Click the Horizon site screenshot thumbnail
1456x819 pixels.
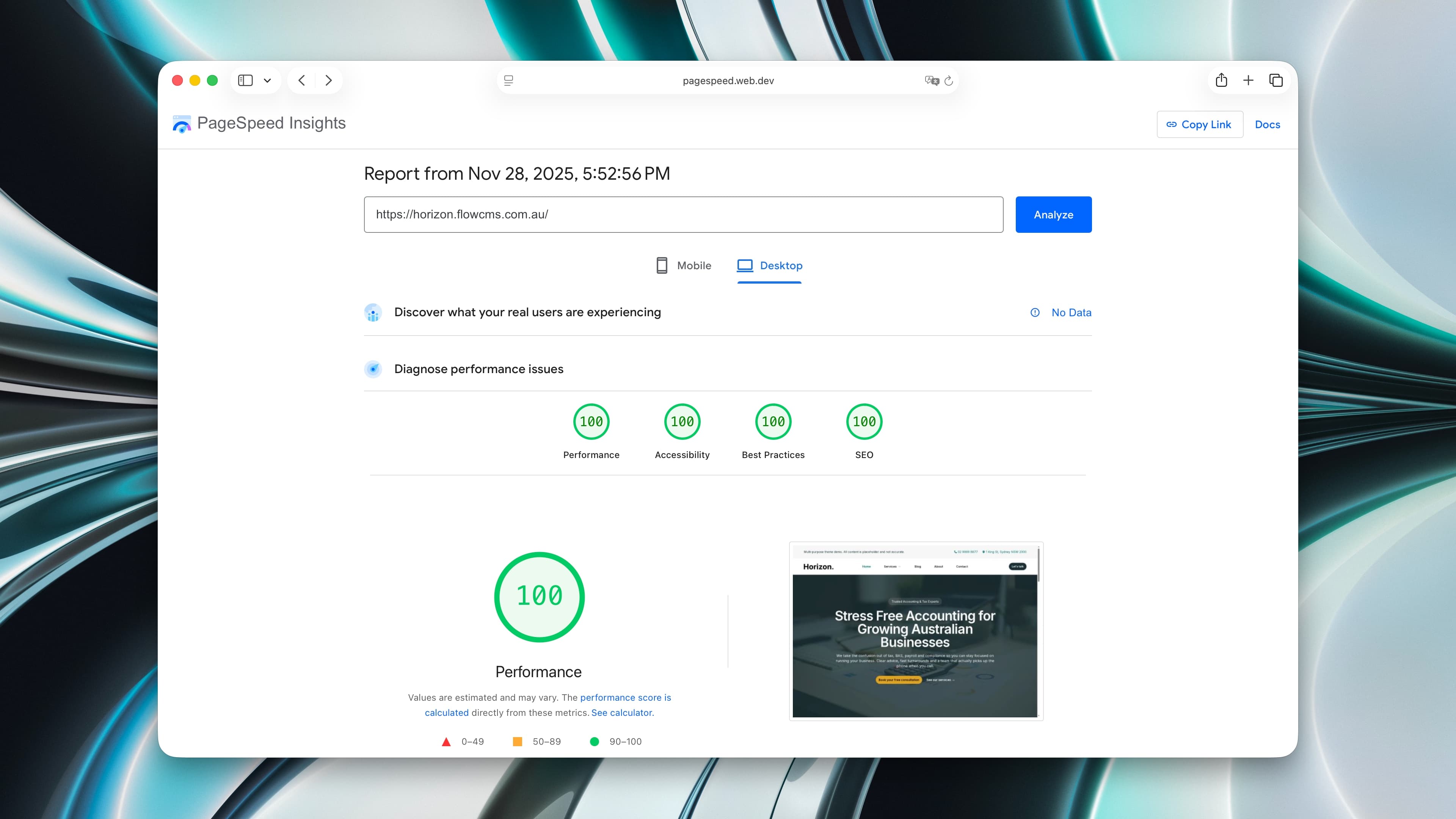[x=916, y=631]
